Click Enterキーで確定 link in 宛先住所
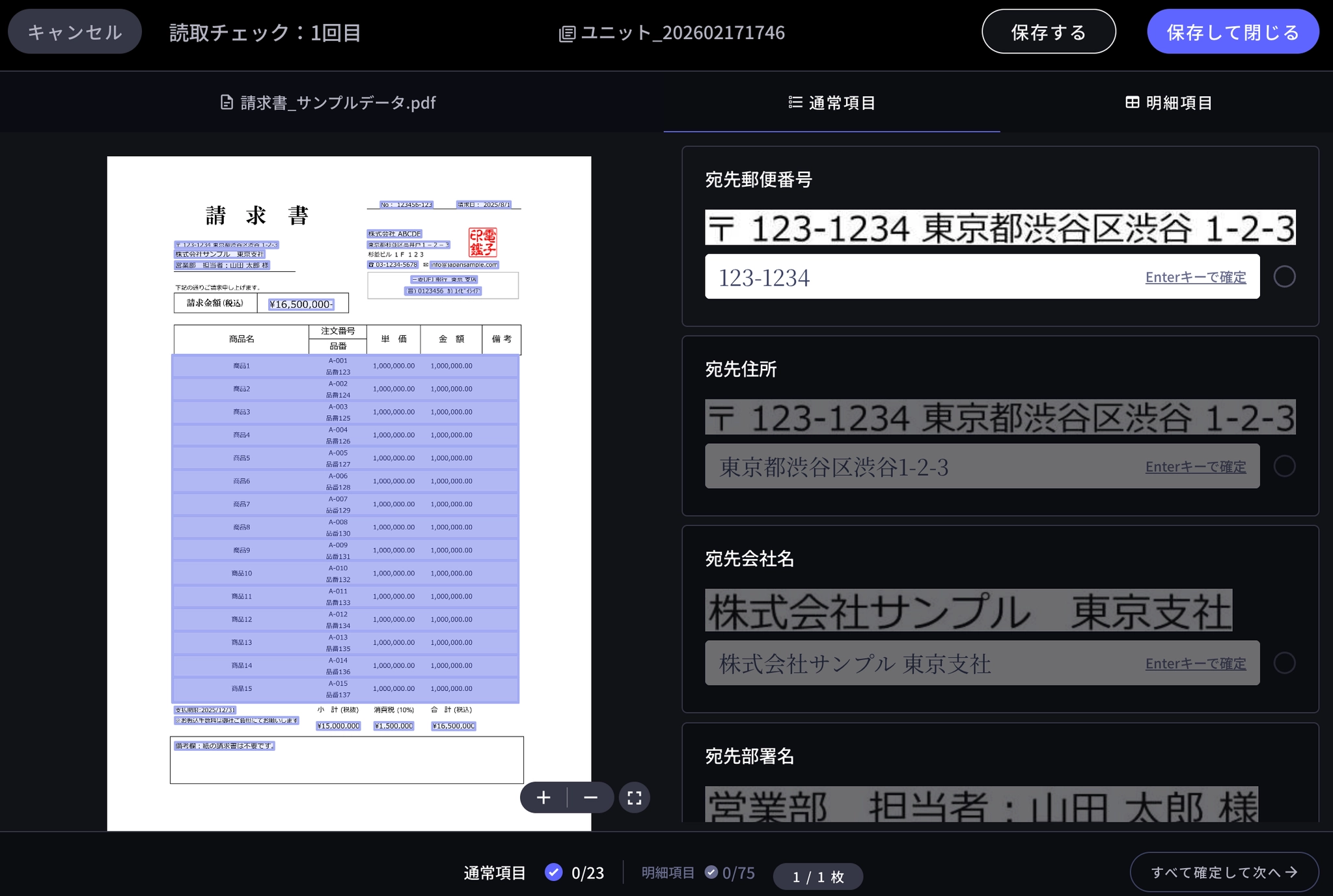 click(x=1196, y=467)
